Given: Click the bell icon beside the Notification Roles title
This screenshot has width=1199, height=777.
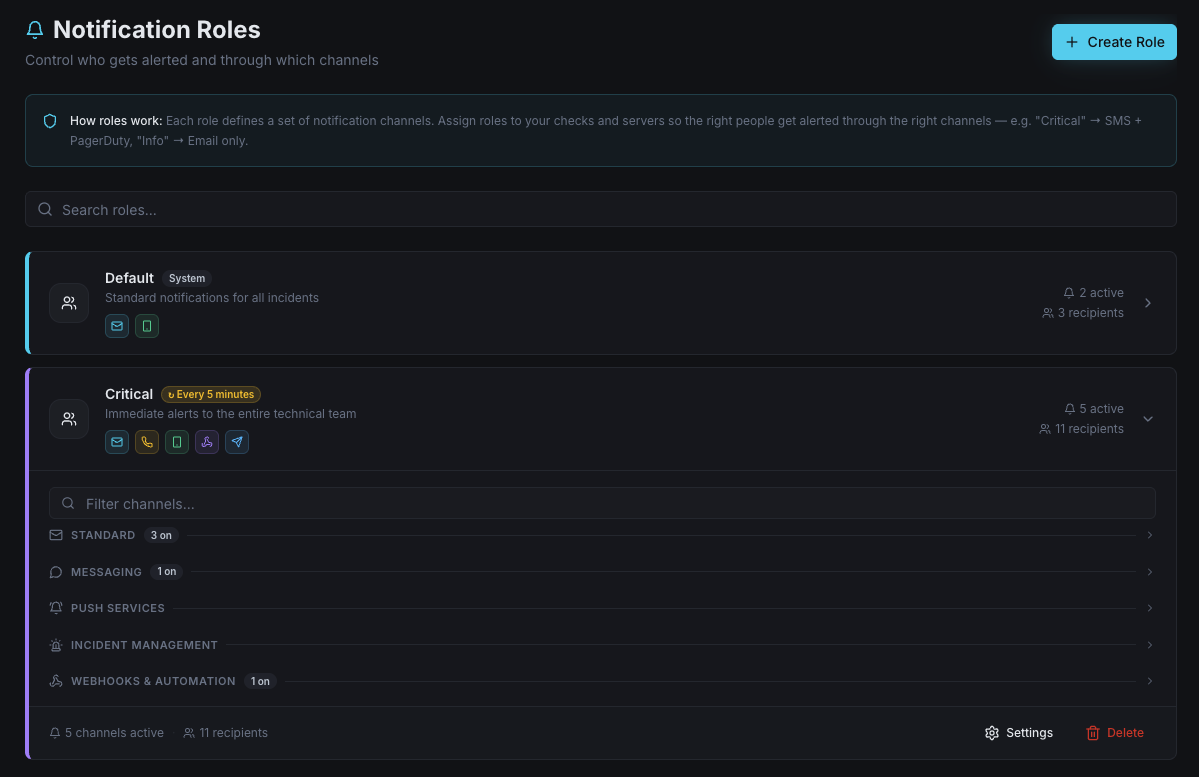Looking at the screenshot, I should [35, 29].
